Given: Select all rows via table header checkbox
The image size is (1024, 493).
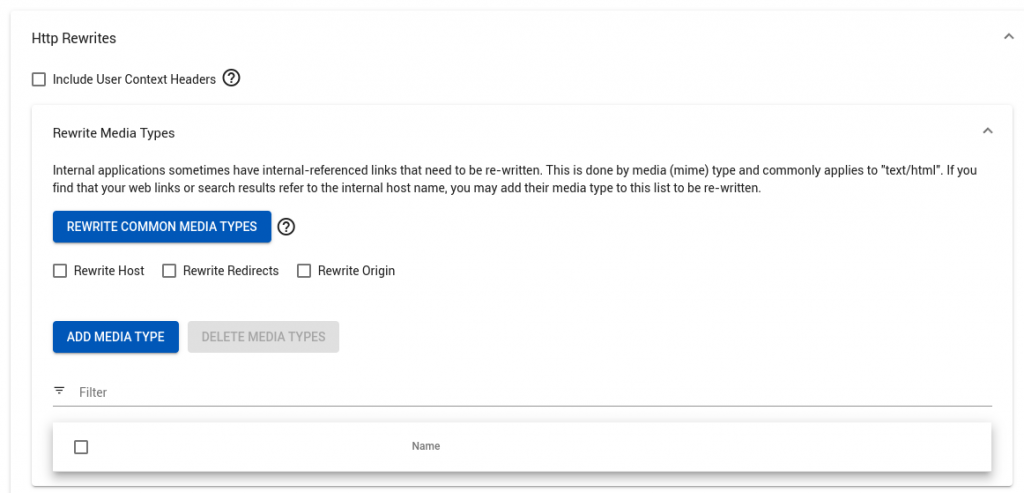Looking at the screenshot, I should (81, 447).
